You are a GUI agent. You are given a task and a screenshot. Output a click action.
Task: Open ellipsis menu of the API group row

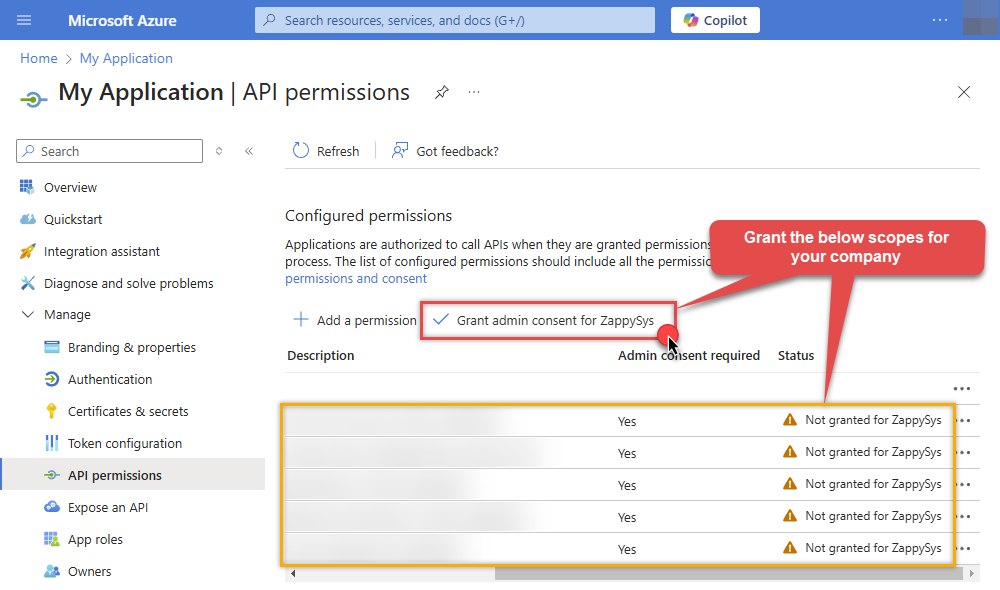962,388
